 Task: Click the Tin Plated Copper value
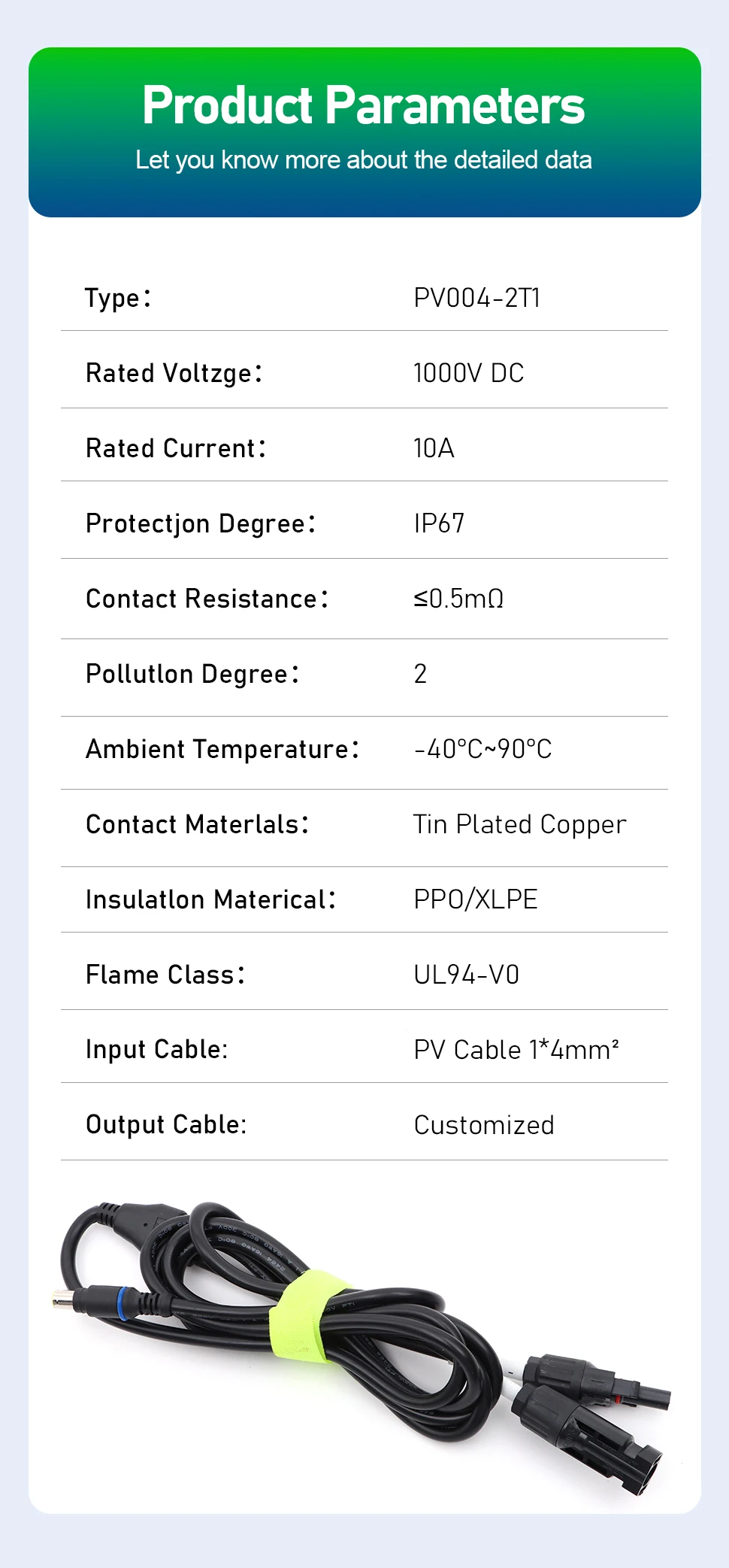(x=519, y=825)
